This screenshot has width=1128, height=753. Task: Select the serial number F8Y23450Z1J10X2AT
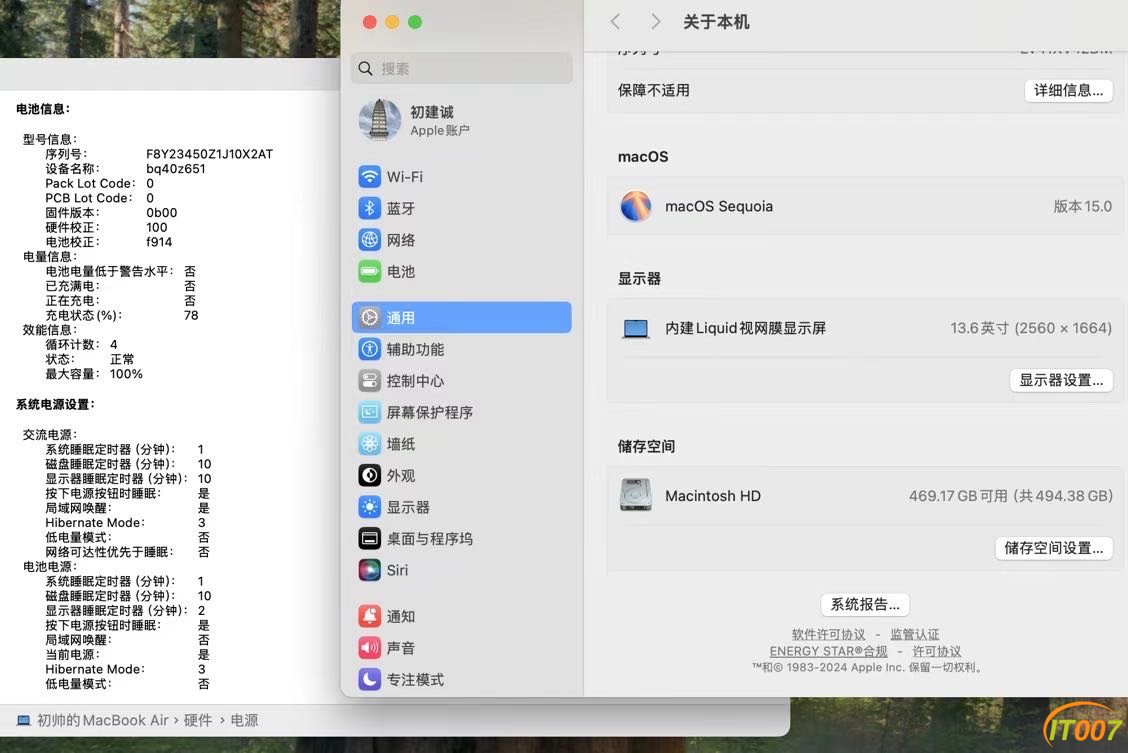click(x=209, y=155)
